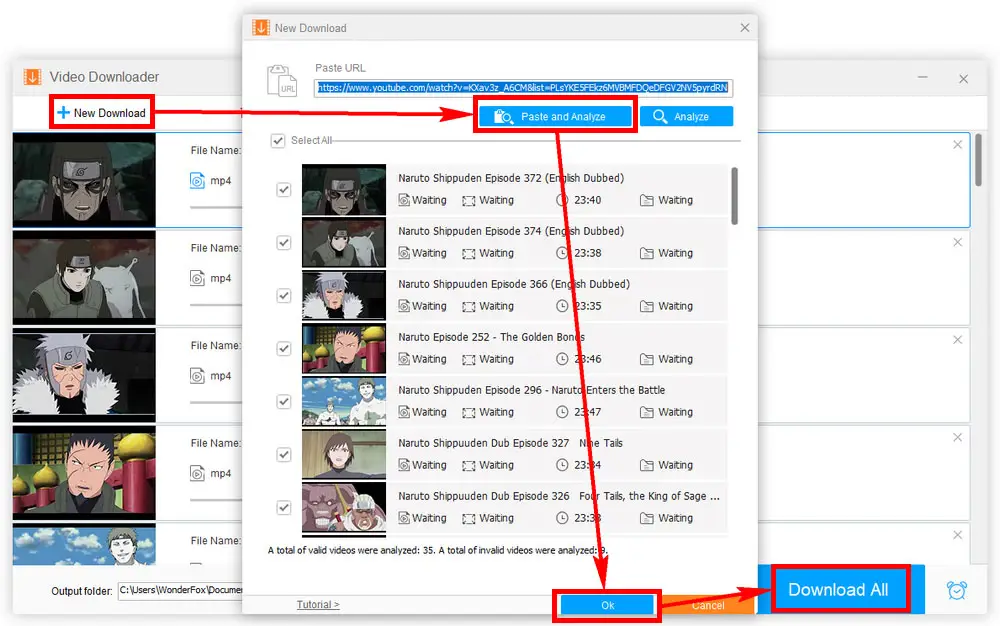
Task: Click resolution icon for Episode 327 row
Action: [x=469, y=465]
